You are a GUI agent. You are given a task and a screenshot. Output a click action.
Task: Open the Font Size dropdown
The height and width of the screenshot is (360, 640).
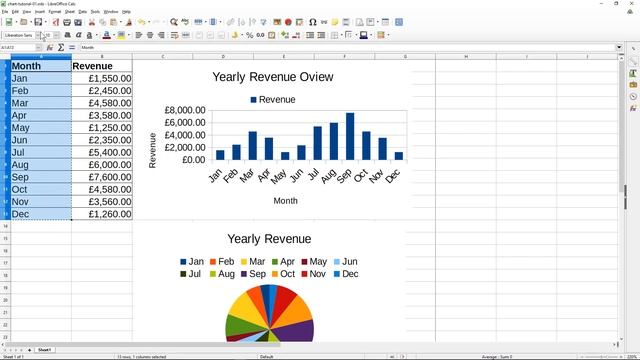tap(57, 35)
